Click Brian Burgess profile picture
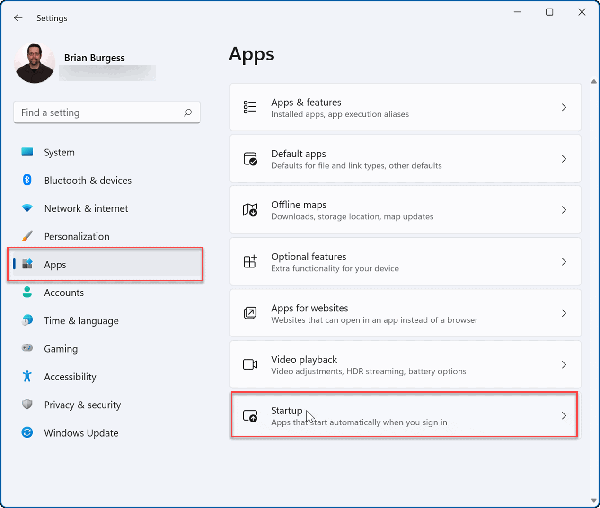This screenshot has height=508, width=600. (34, 63)
